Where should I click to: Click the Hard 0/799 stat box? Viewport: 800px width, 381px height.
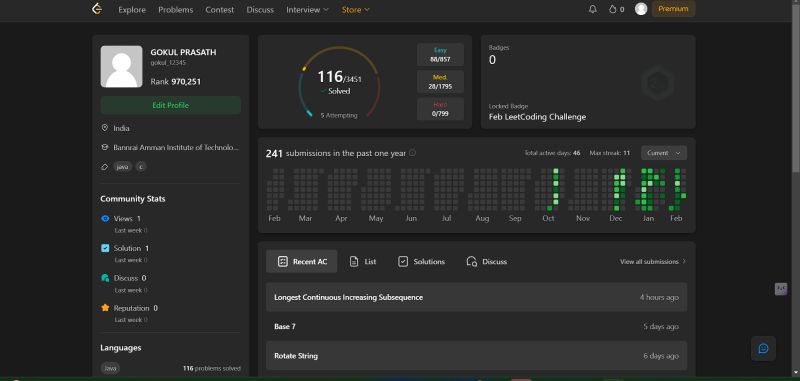[x=440, y=109]
